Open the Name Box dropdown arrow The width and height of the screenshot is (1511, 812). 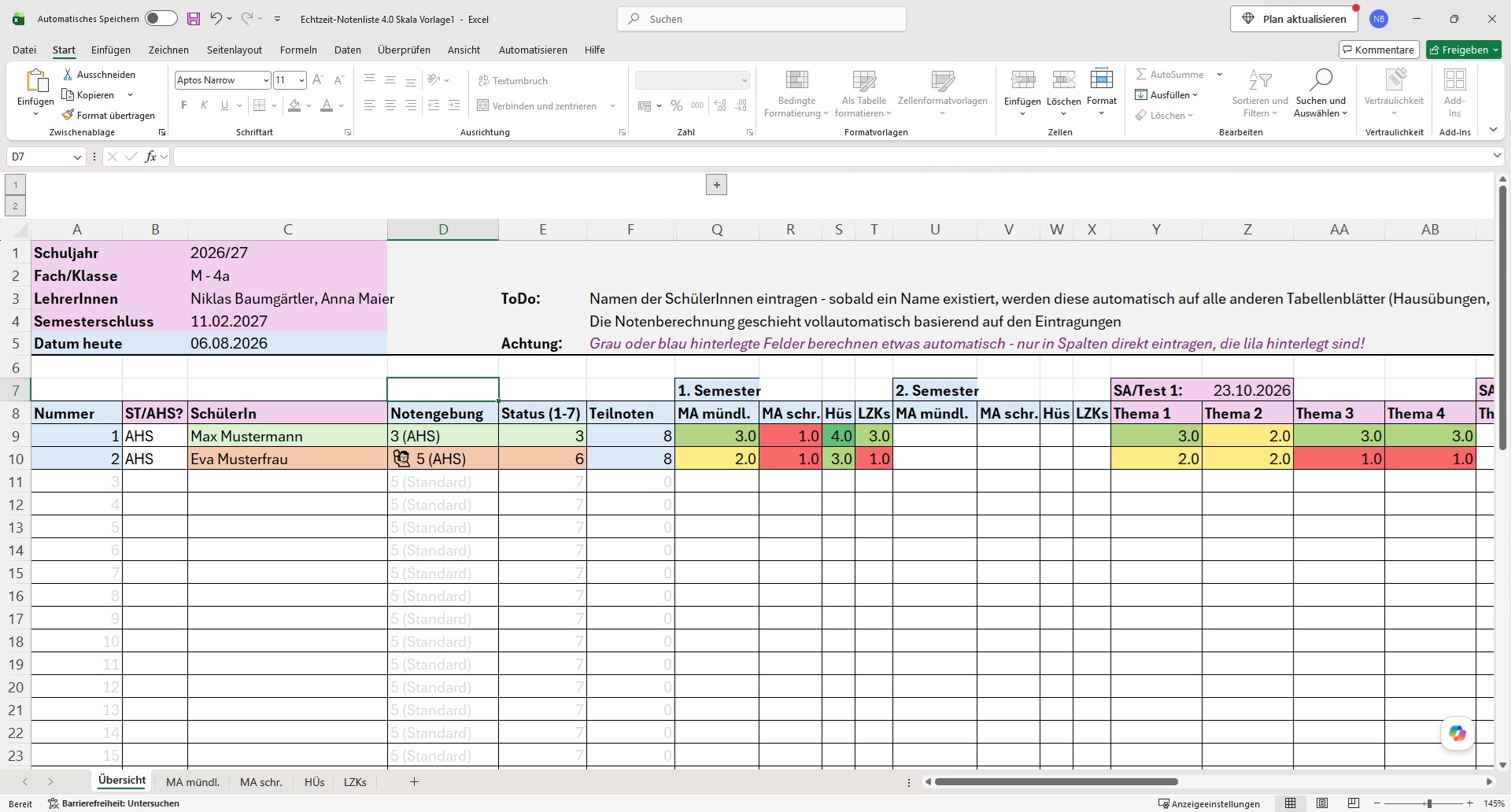pyautogui.click(x=77, y=157)
